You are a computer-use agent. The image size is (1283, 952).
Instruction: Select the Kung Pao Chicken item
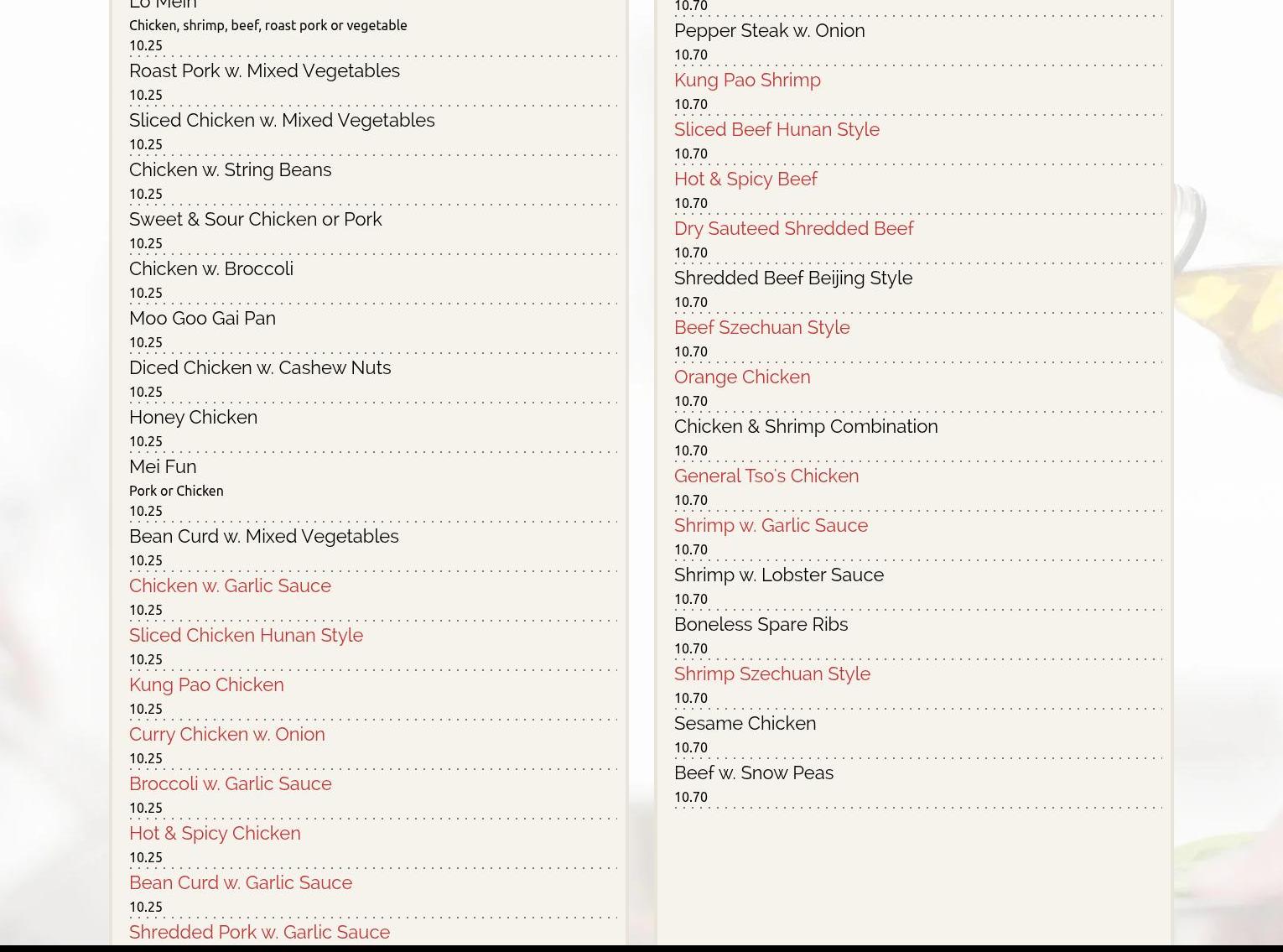[205, 685]
